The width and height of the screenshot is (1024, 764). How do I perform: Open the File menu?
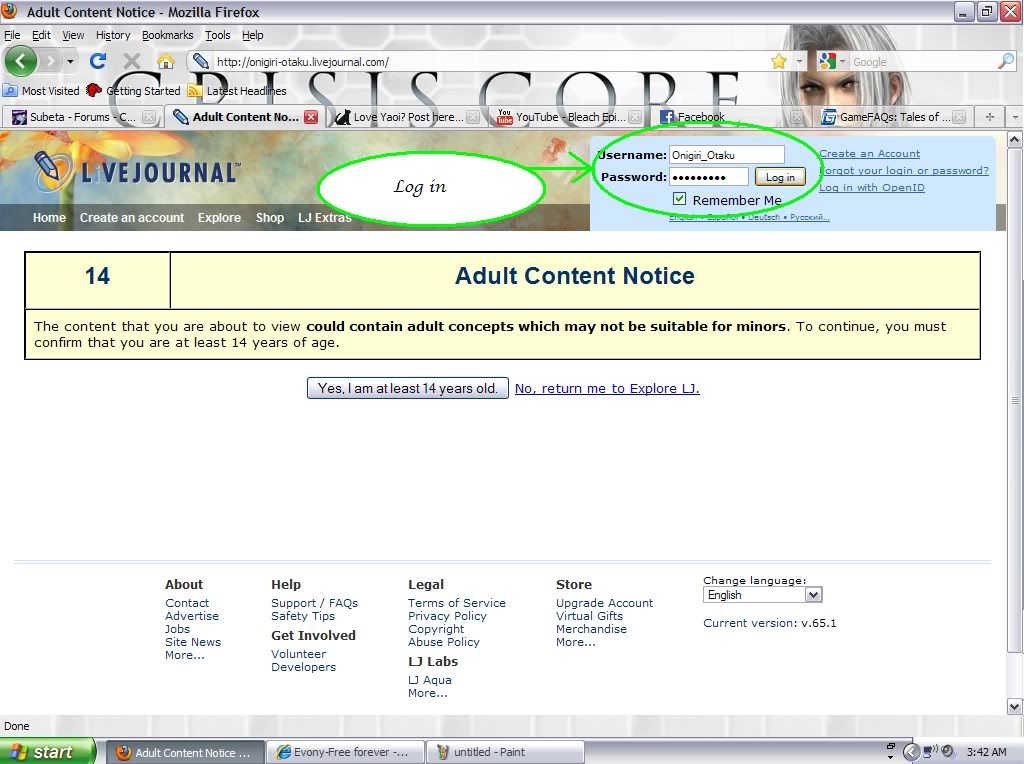click(x=12, y=35)
